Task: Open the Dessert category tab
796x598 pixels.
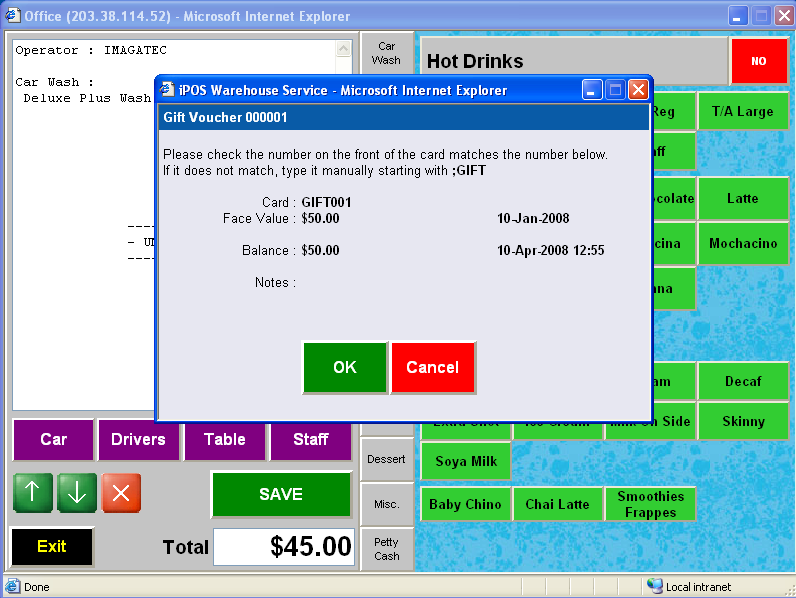Action: (x=386, y=459)
